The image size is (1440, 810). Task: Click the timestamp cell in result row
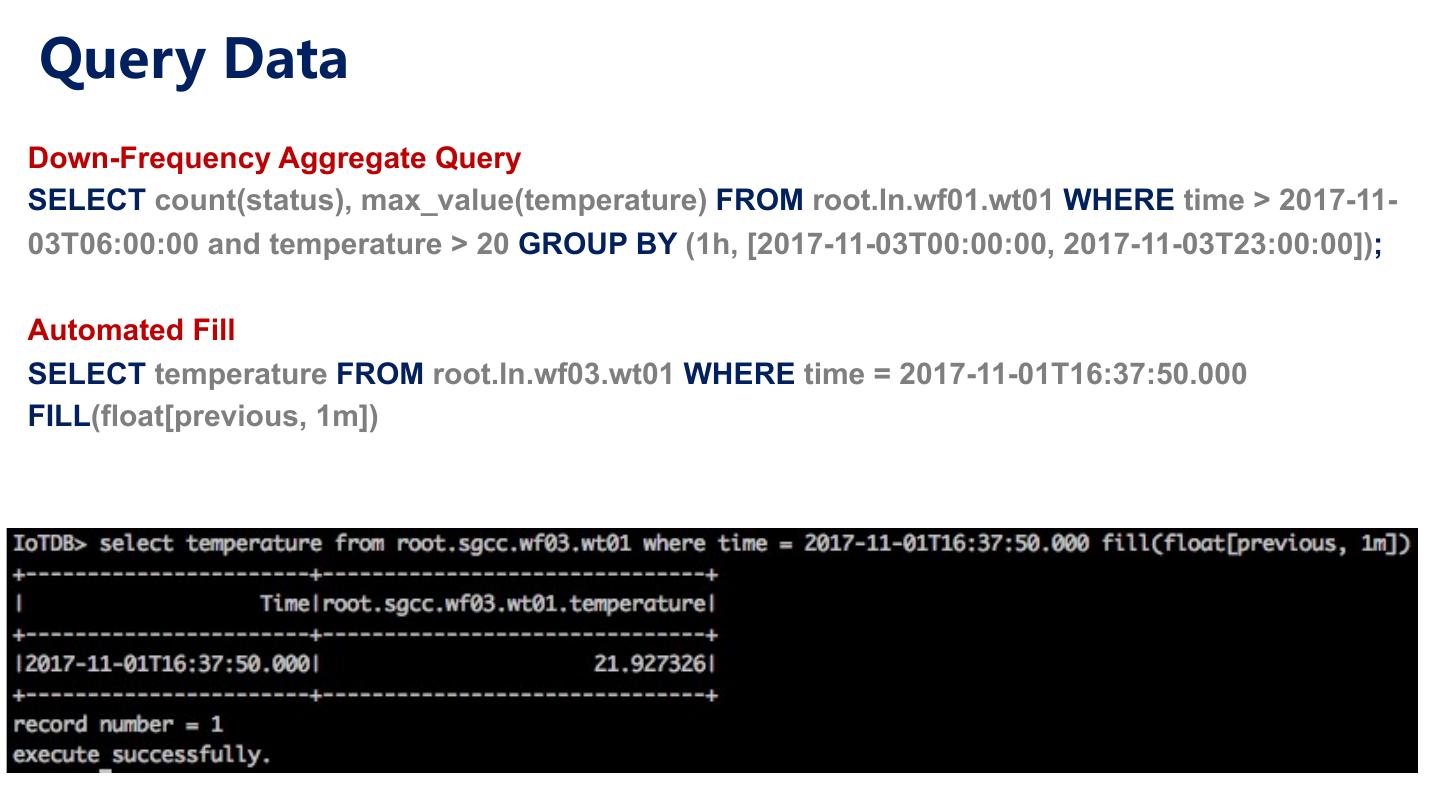(167, 664)
